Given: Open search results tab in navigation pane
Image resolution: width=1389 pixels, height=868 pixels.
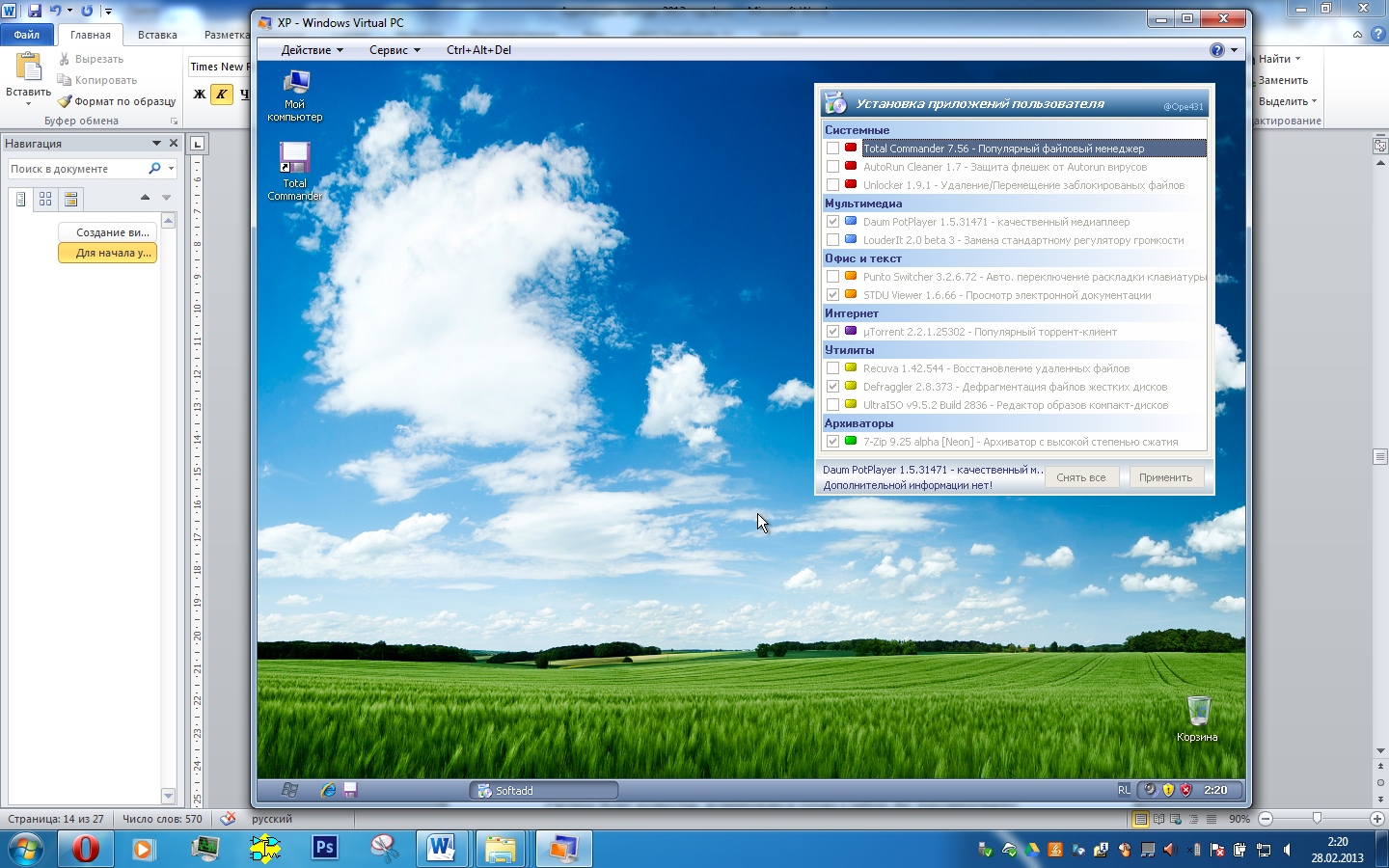Looking at the screenshot, I should 70,199.
